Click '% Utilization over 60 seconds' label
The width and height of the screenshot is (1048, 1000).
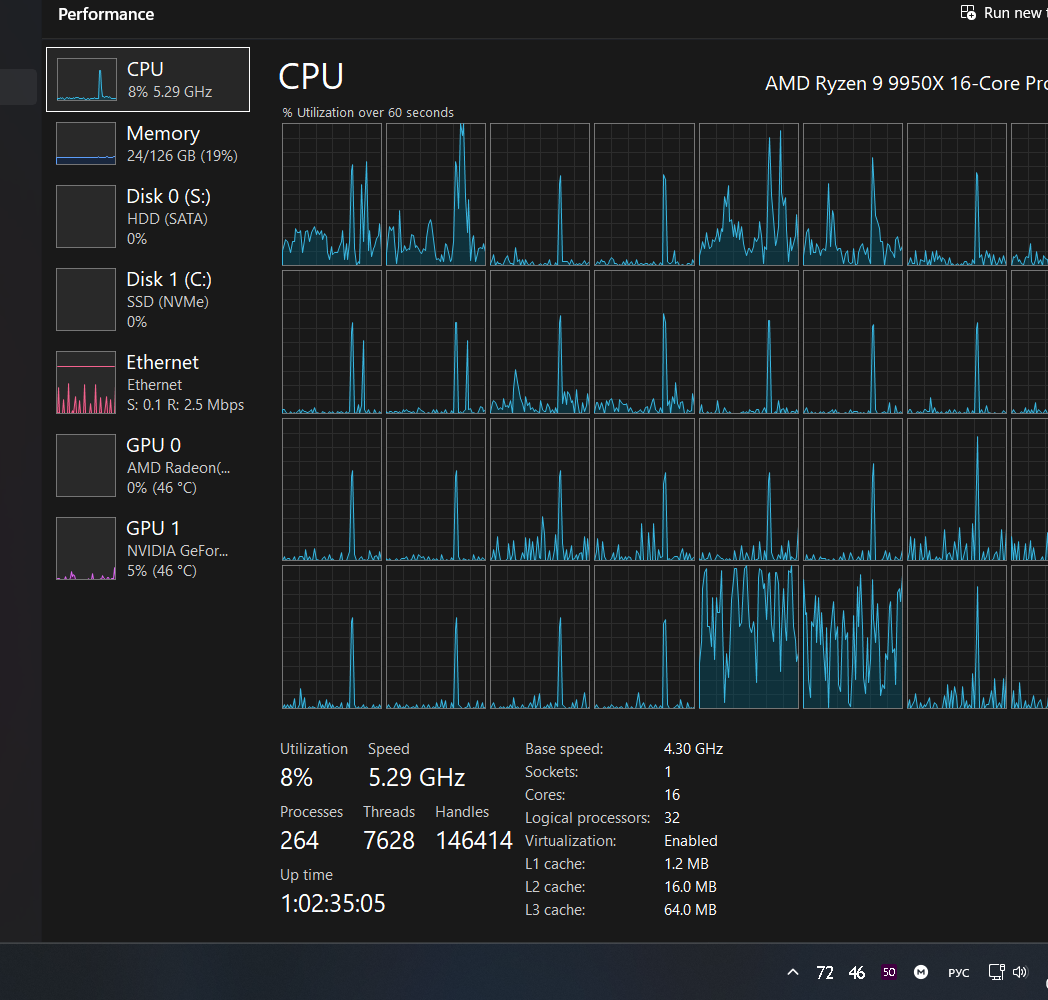[x=368, y=112]
